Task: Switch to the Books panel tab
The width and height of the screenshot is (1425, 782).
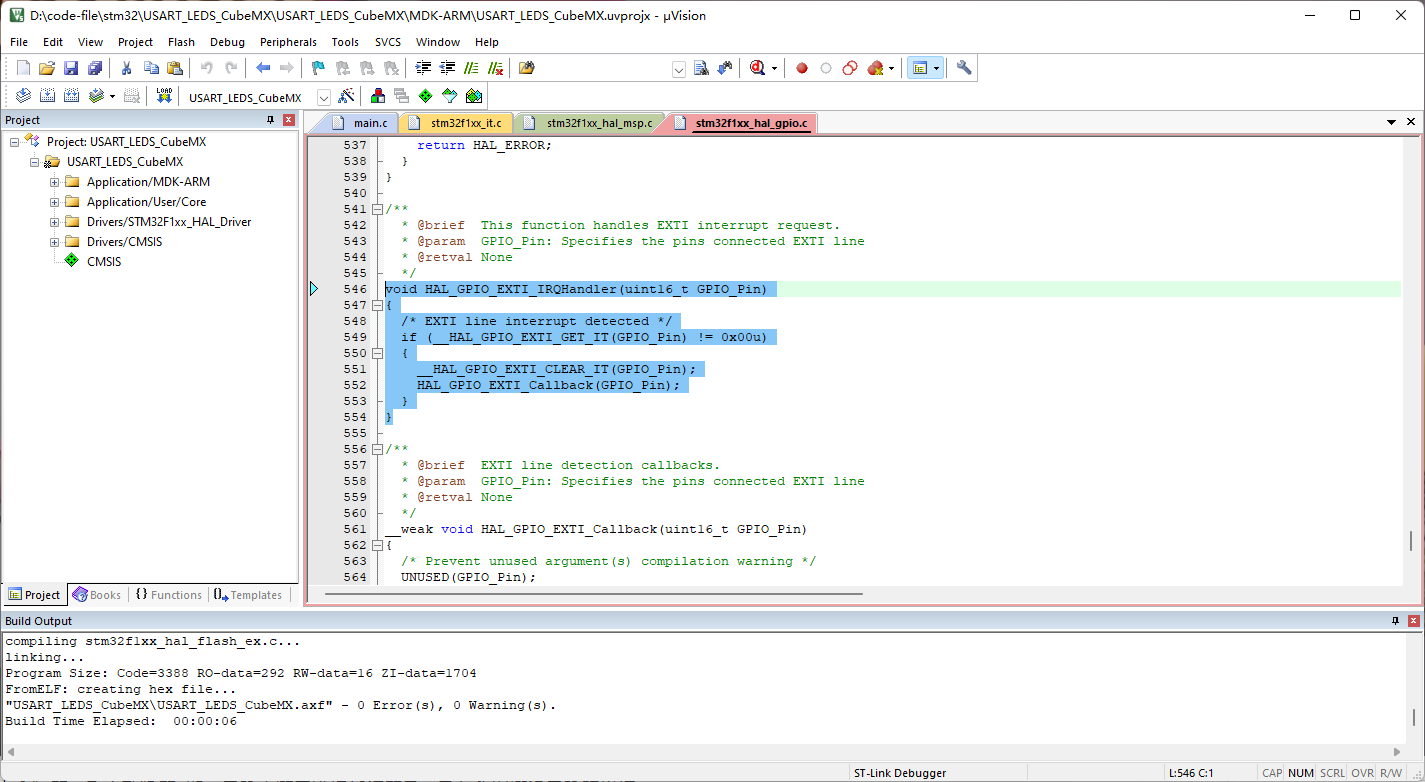Action: point(97,595)
